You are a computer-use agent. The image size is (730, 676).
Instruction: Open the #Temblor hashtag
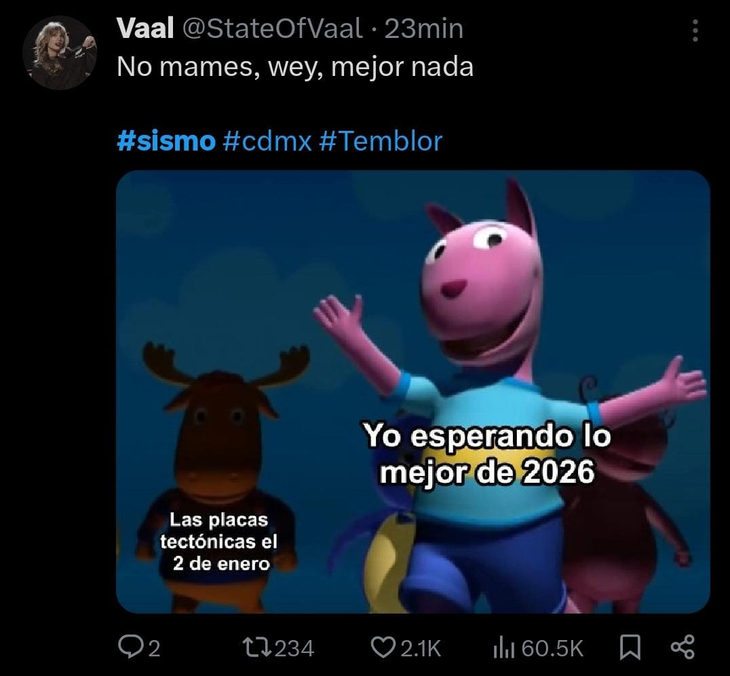(x=381, y=141)
